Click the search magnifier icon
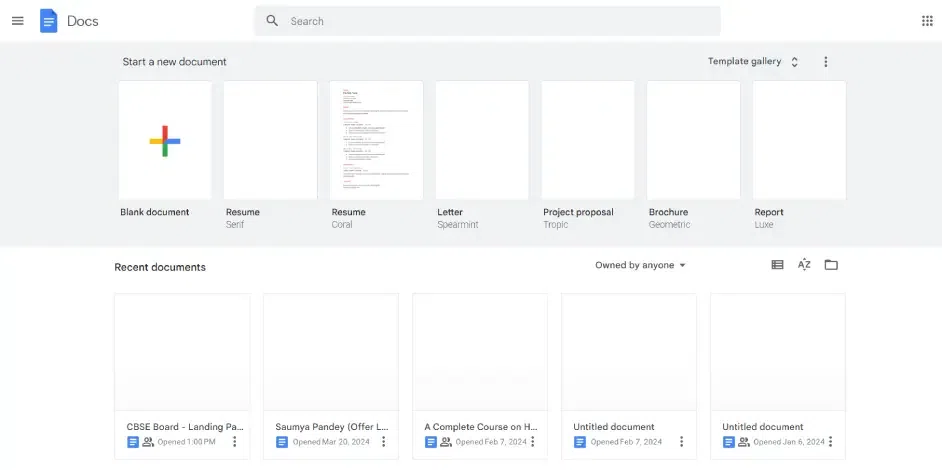This screenshot has width=942, height=470. pyautogui.click(x=272, y=21)
